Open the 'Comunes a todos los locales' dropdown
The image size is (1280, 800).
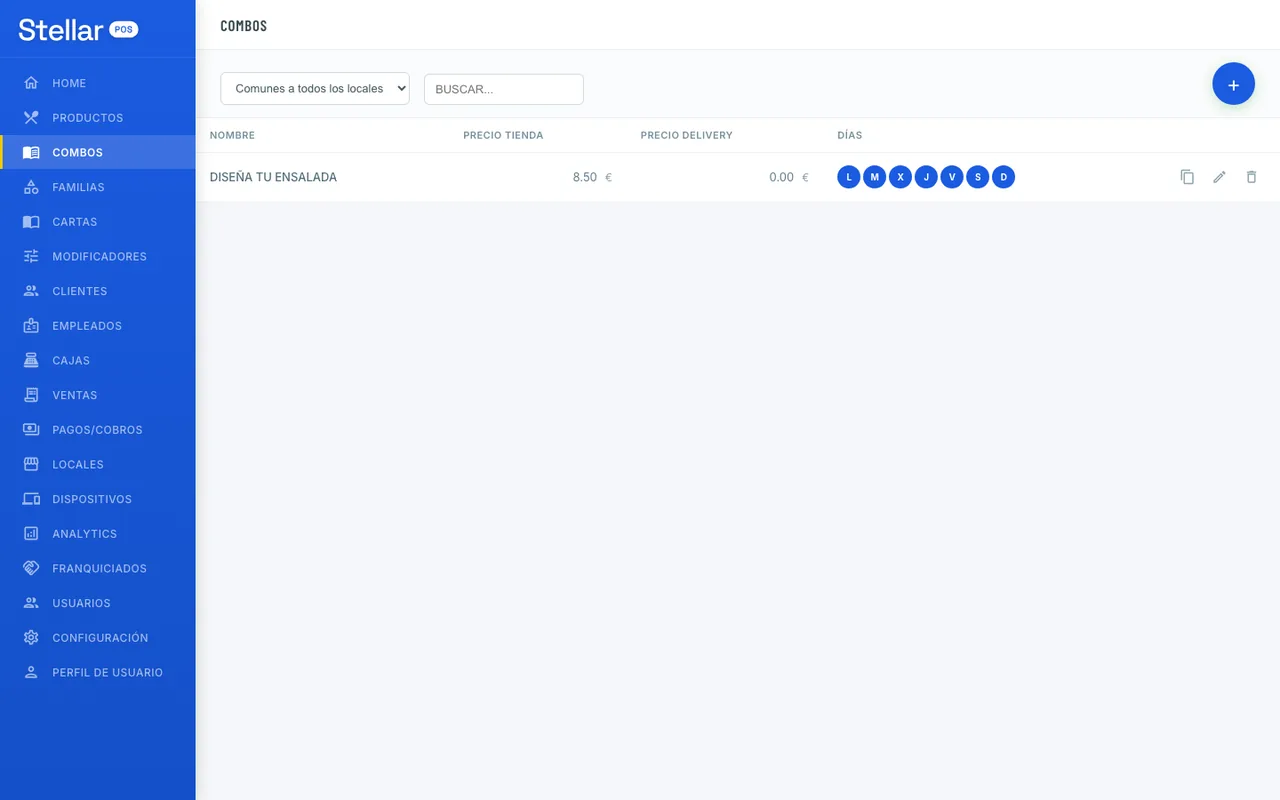tap(315, 88)
